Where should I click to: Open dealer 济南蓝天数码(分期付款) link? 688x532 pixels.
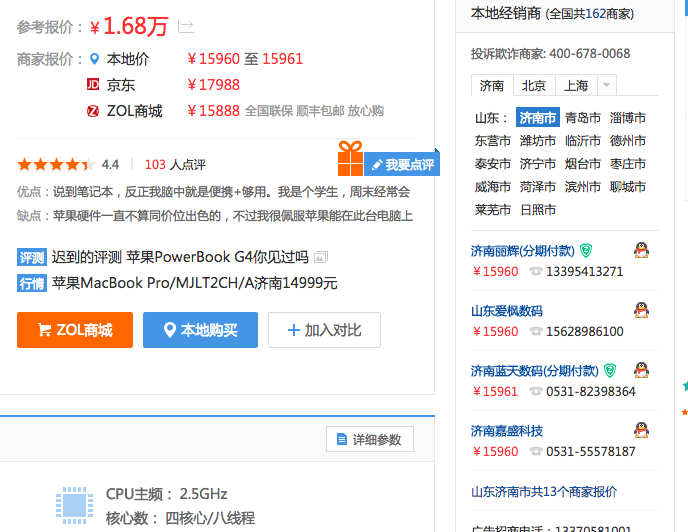click(x=534, y=371)
